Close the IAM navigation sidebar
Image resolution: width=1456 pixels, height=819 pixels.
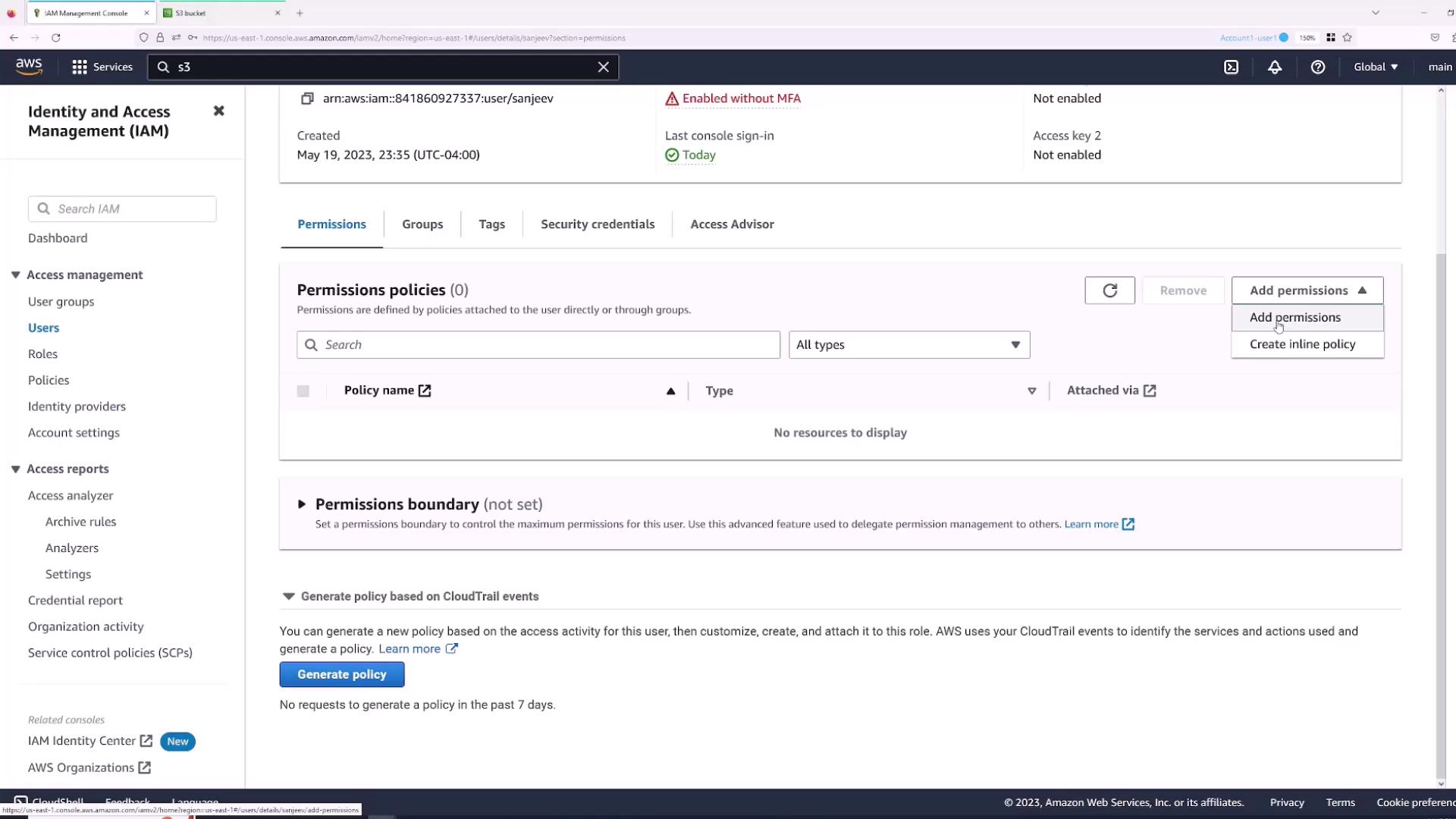click(x=218, y=111)
